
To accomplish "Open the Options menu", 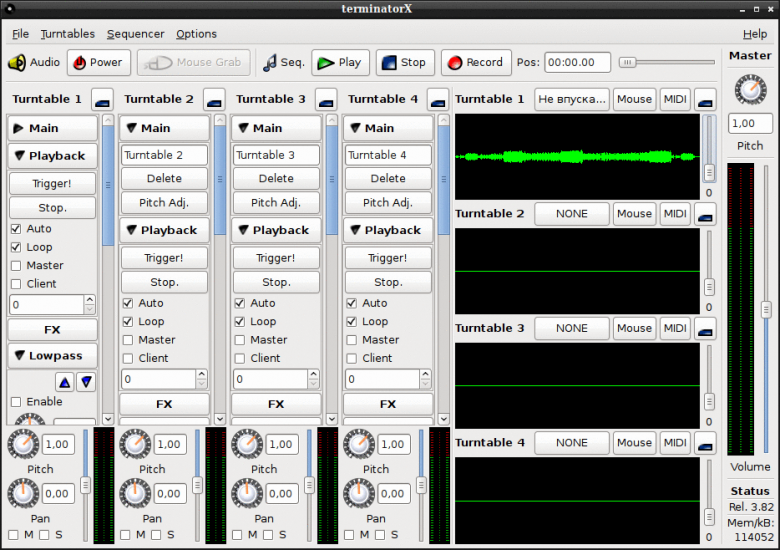I will (x=196, y=34).
